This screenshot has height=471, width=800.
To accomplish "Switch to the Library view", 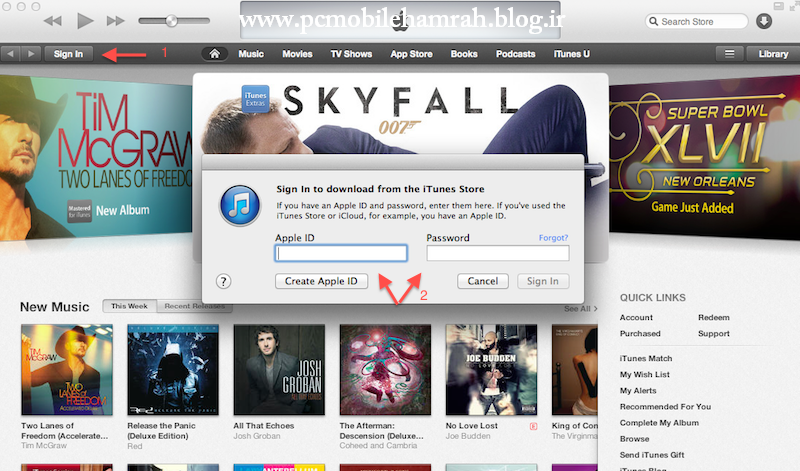I will [x=773, y=54].
